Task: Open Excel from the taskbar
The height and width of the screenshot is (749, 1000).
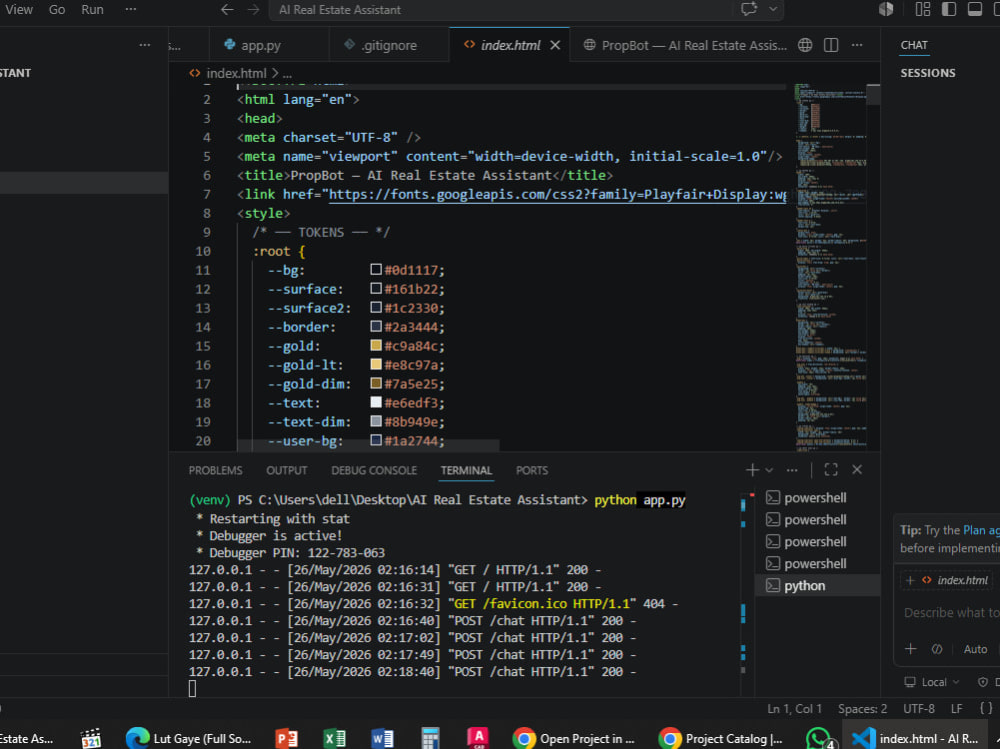Action: pos(334,738)
